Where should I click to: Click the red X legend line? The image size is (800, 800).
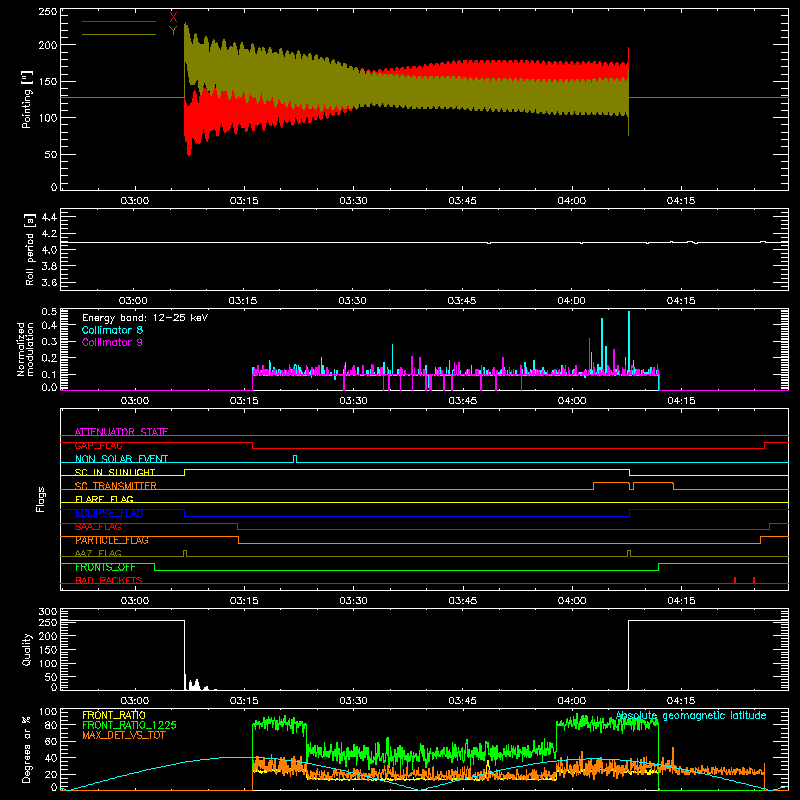pyautogui.click(x=118, y=21)
